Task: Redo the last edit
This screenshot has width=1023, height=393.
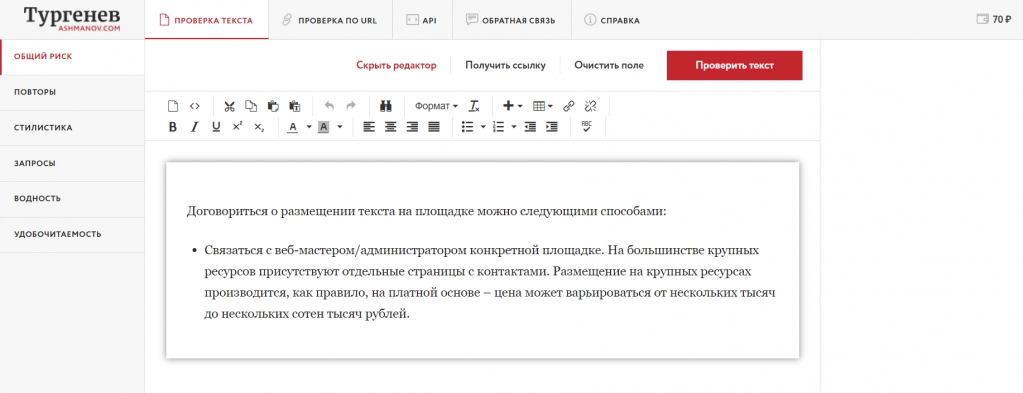Action: coord(350,106)
